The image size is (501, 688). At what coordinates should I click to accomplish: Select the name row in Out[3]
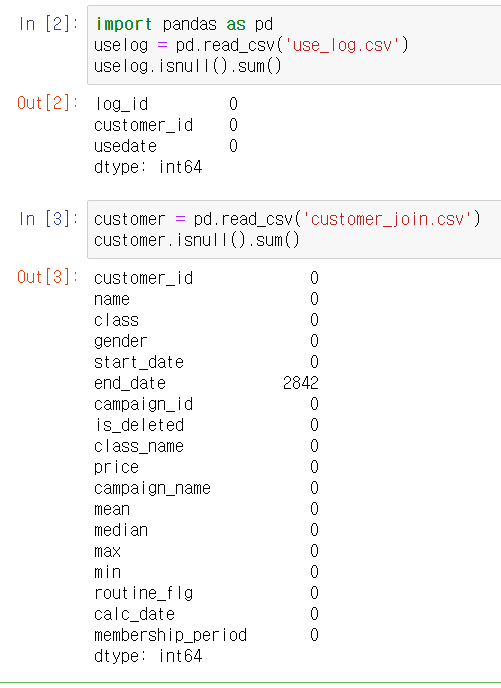click(206, 299)
